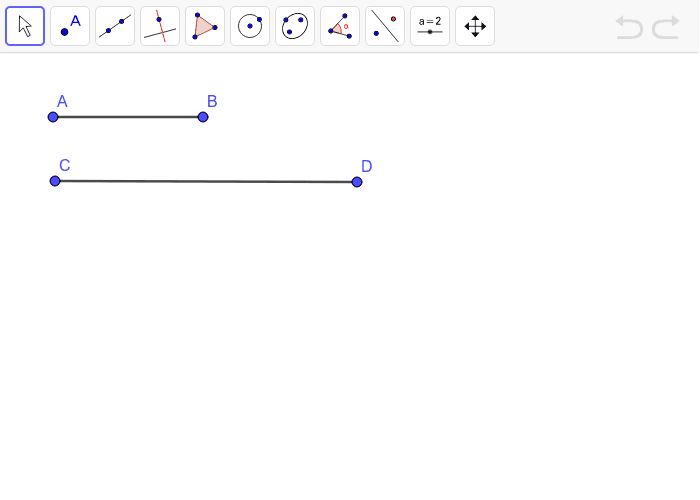Click point B on the canvas
Viewport: 700px width, 500px height.
[x=203, y=117]
